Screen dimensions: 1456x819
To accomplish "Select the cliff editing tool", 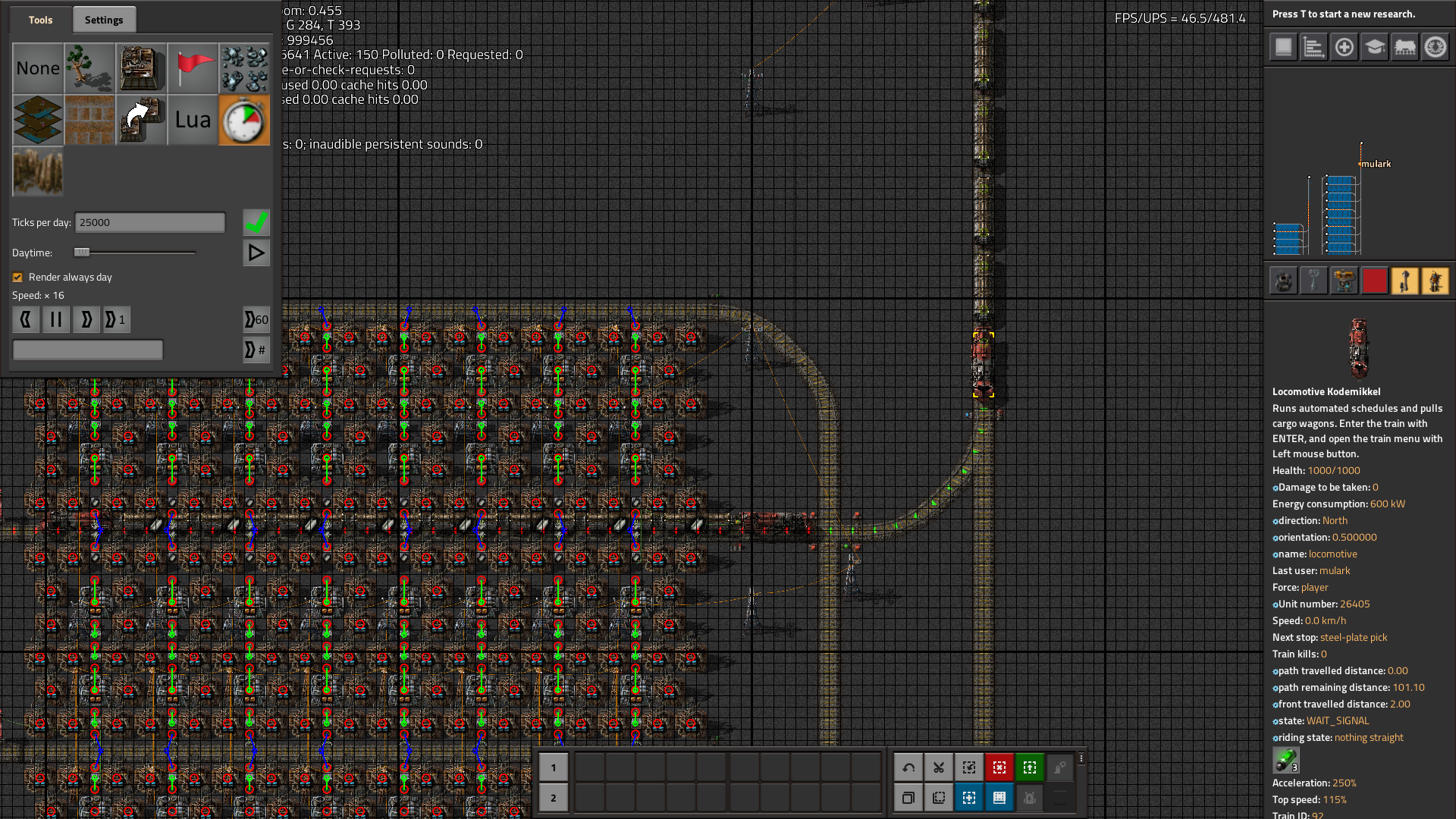I will click(38, 171).
